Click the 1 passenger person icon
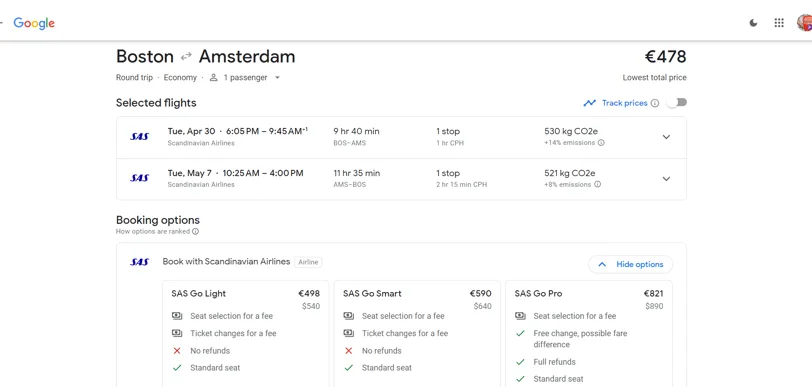 coord(213,78)
